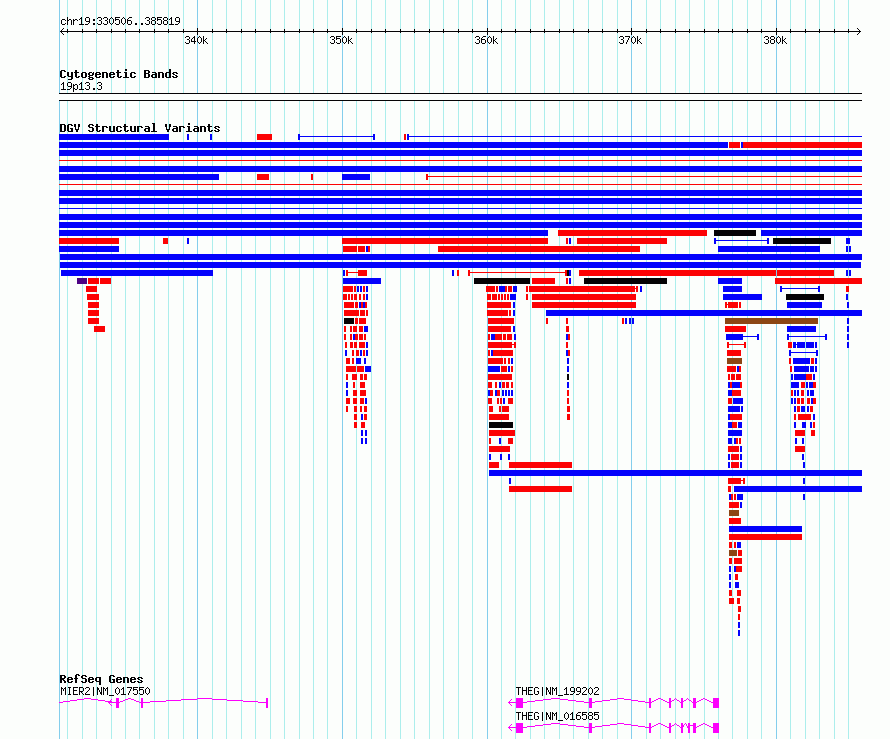Click the small black variant in the 350k cluster
This screenshot has width=890, height=739.
tap(349, 321)
